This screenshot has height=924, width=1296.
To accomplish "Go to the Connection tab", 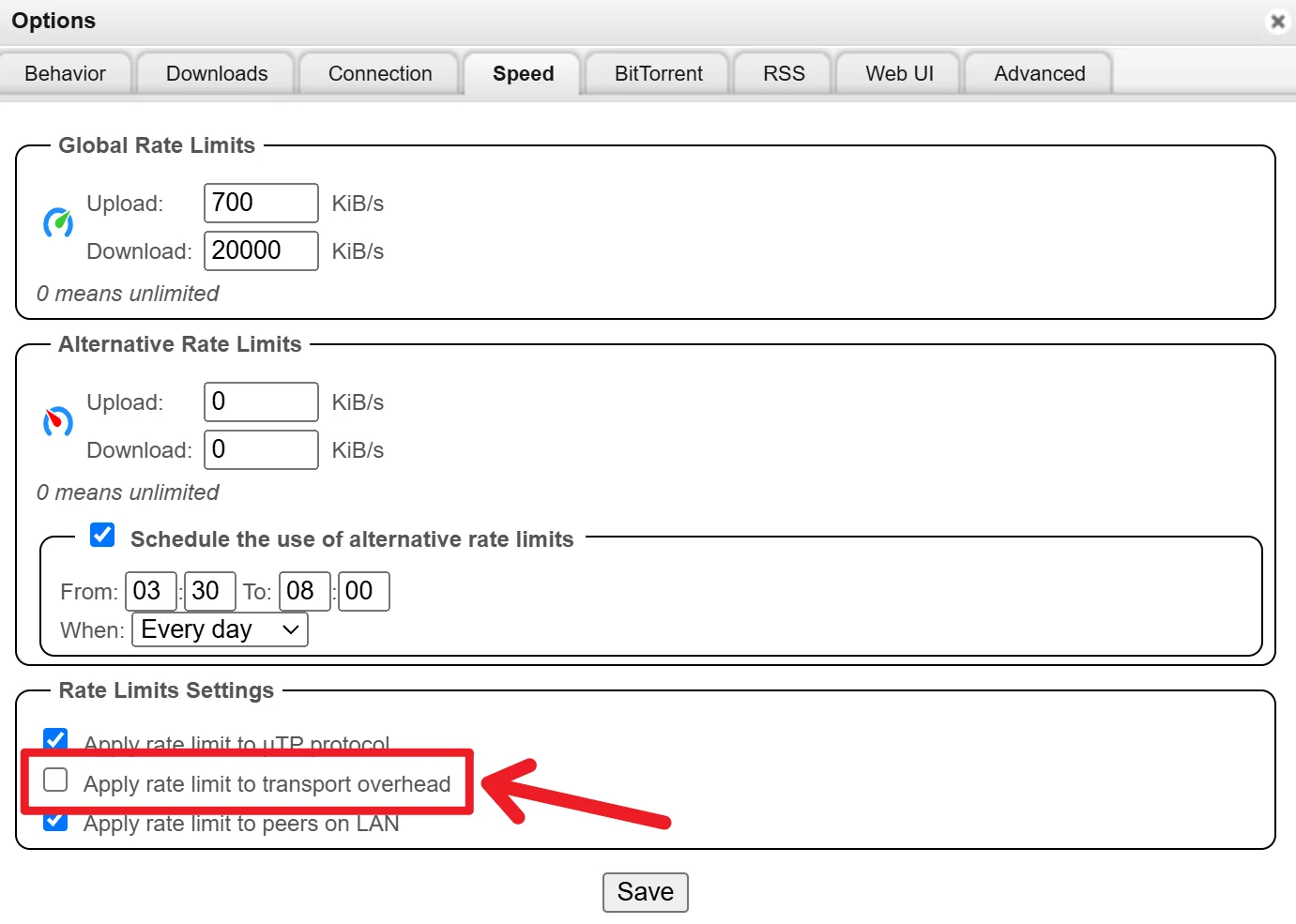I will (x=380, y=73).
